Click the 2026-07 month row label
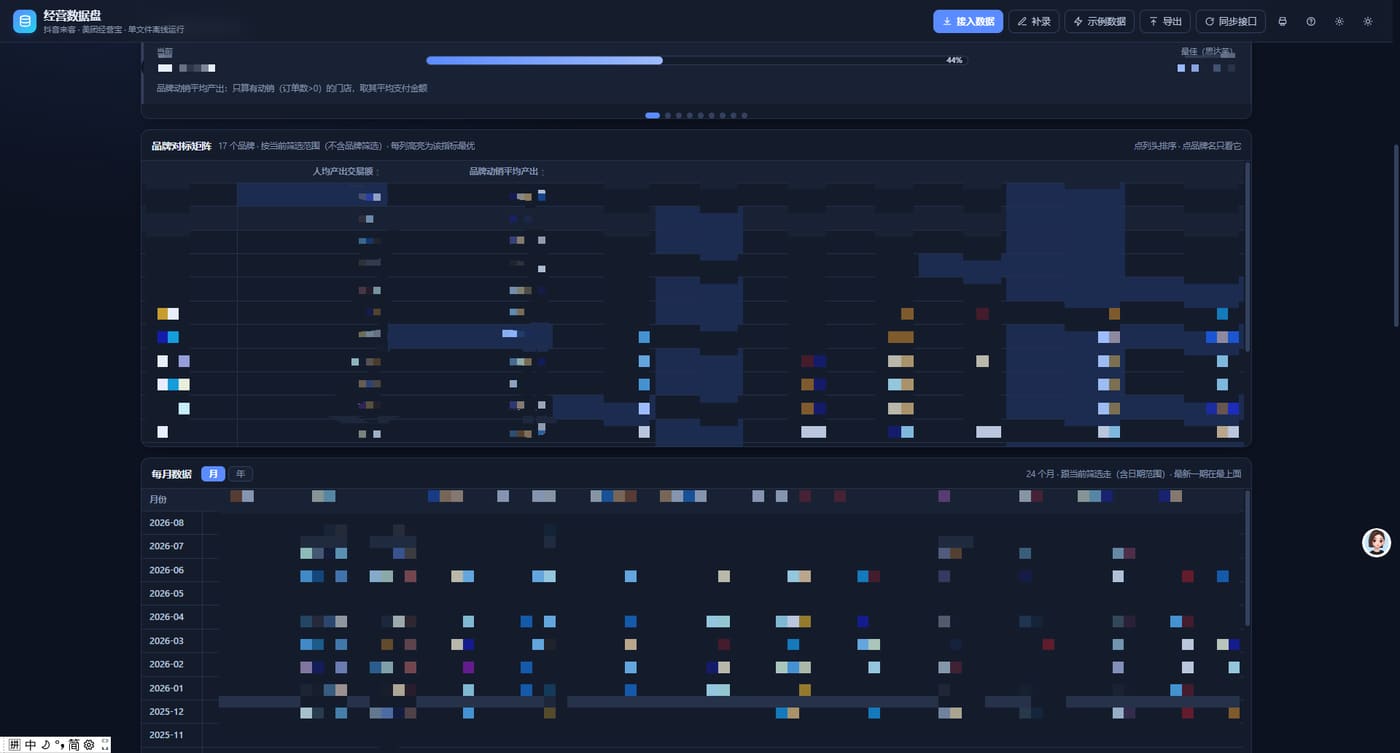Viewport: 1400px width, 753px height. tap(167, 546)
